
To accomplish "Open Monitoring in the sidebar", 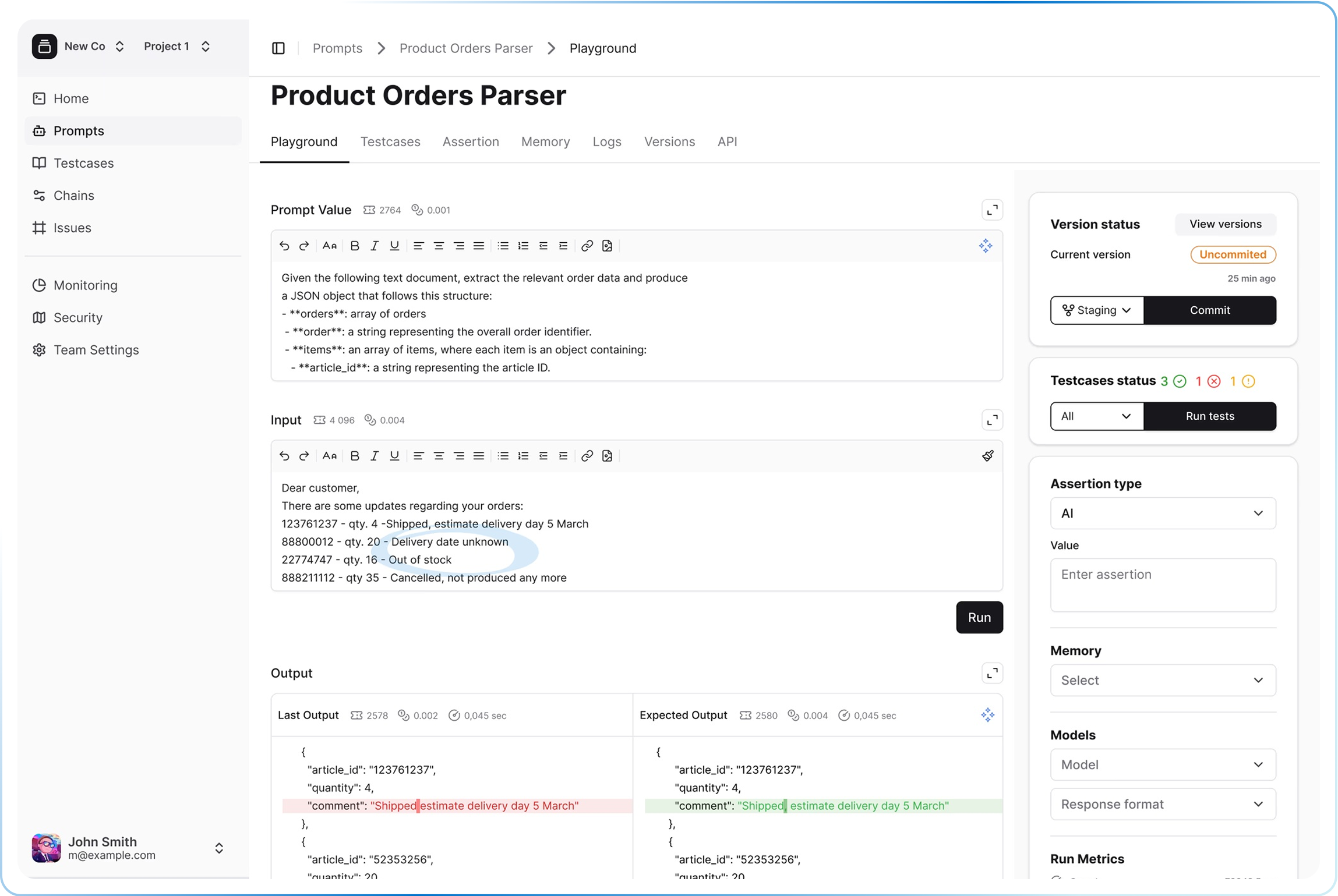I will pyautogui.click(x=86, y=285).
